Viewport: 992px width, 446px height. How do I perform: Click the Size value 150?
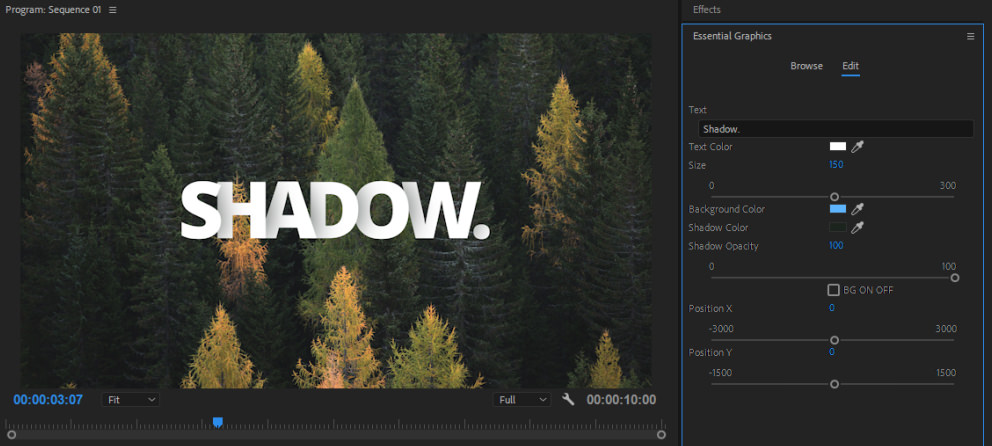(x=836, y=165)
